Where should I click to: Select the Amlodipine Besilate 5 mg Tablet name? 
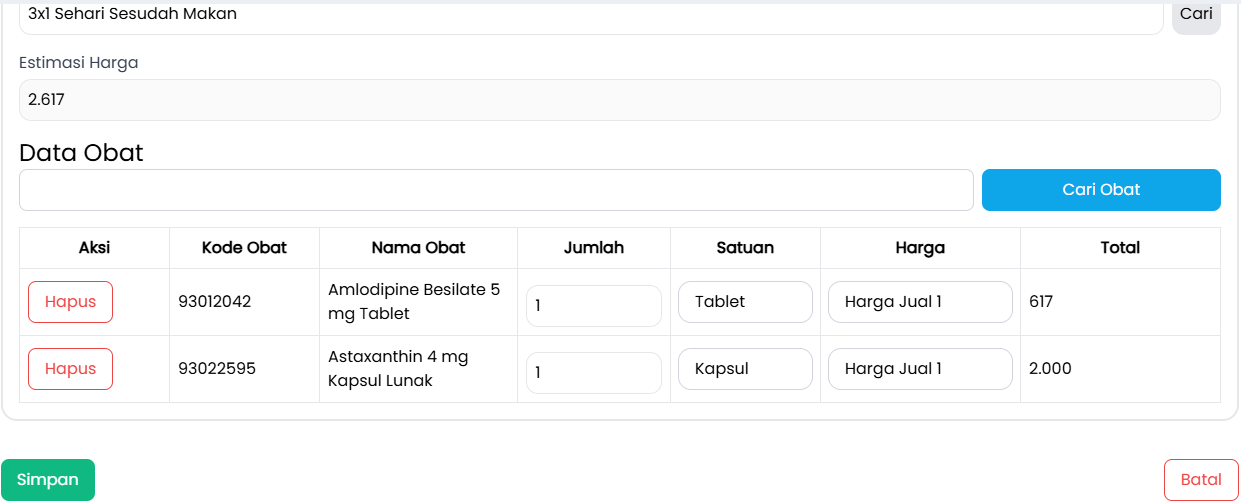tap(414, 302)
